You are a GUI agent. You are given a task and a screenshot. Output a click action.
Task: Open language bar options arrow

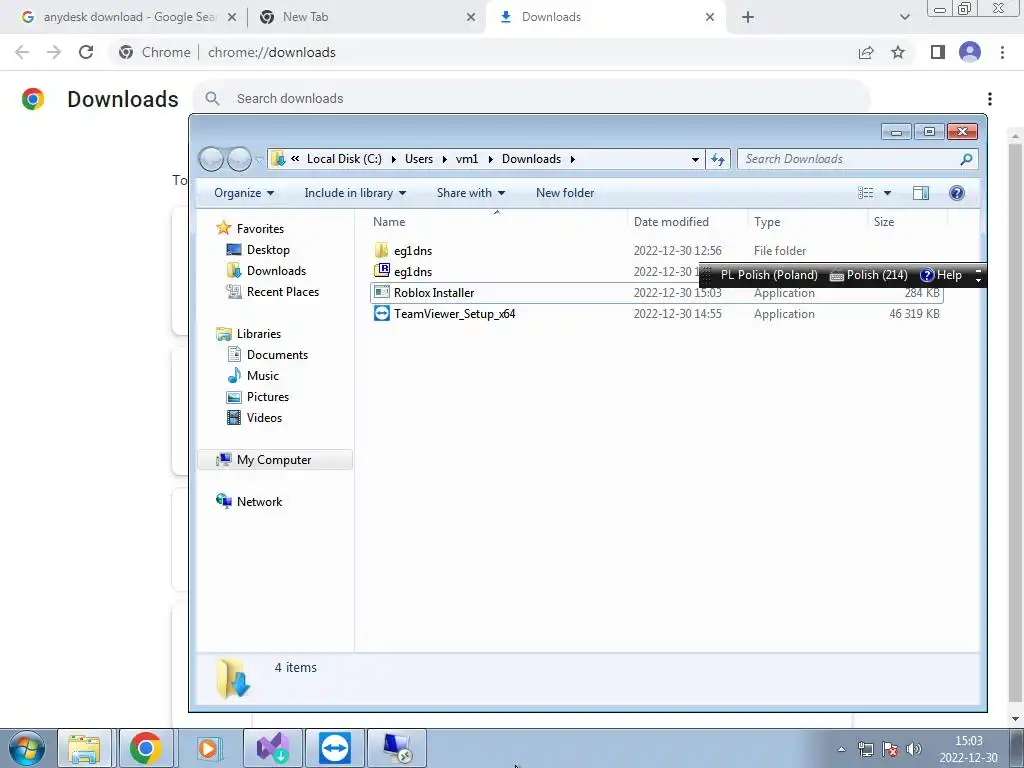978,279
